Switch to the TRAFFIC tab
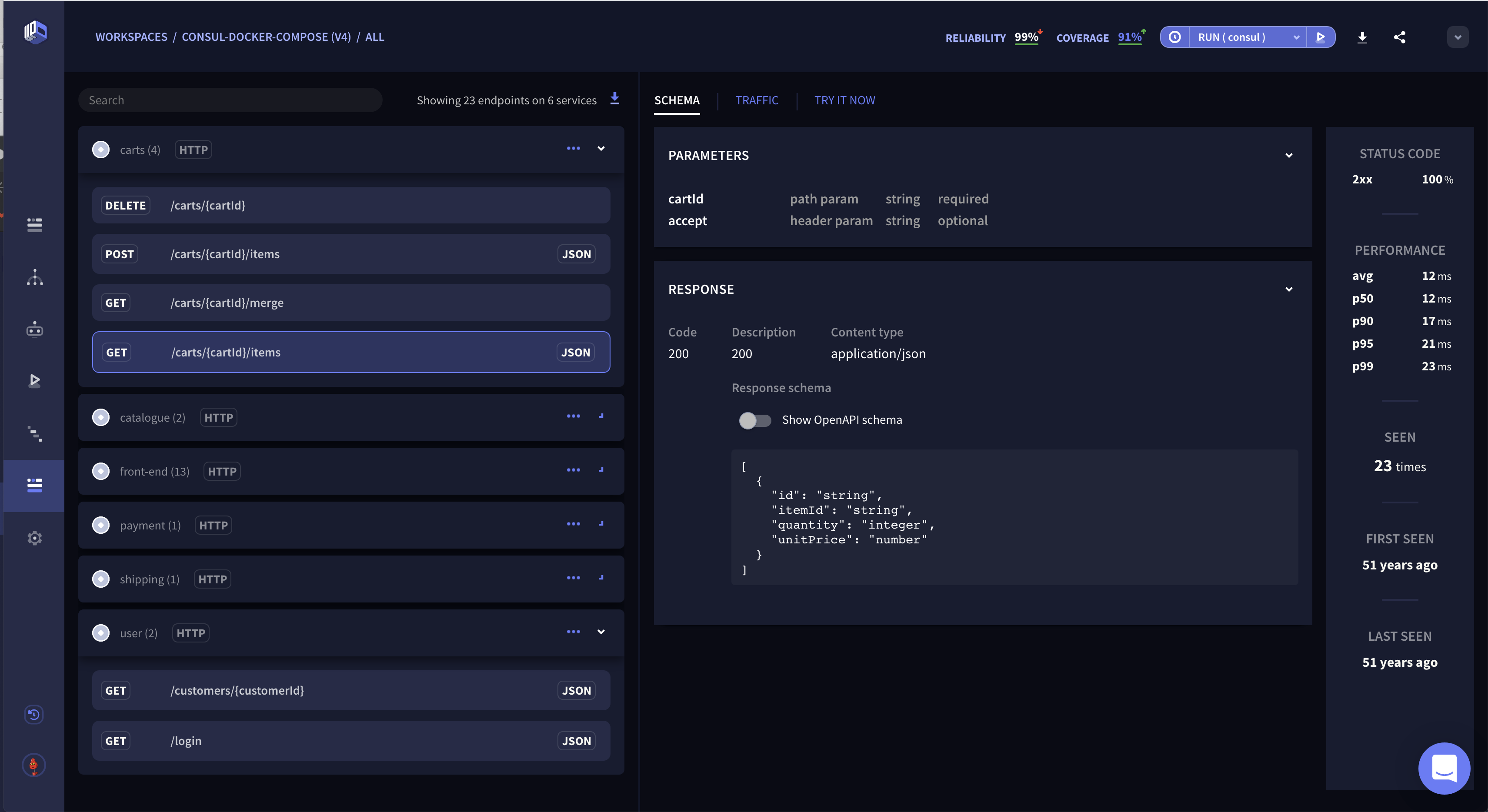The image size is (1488, 812). tap(757, 100)
